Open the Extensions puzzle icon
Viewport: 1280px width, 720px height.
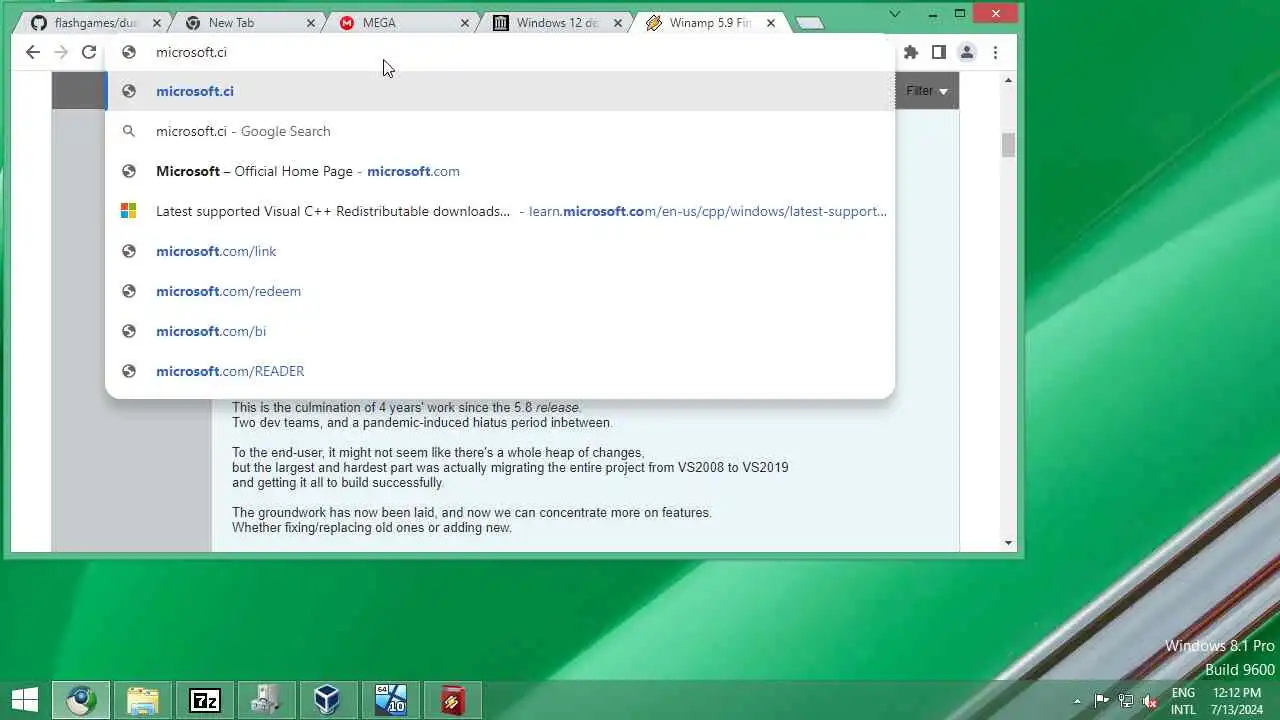911,52
